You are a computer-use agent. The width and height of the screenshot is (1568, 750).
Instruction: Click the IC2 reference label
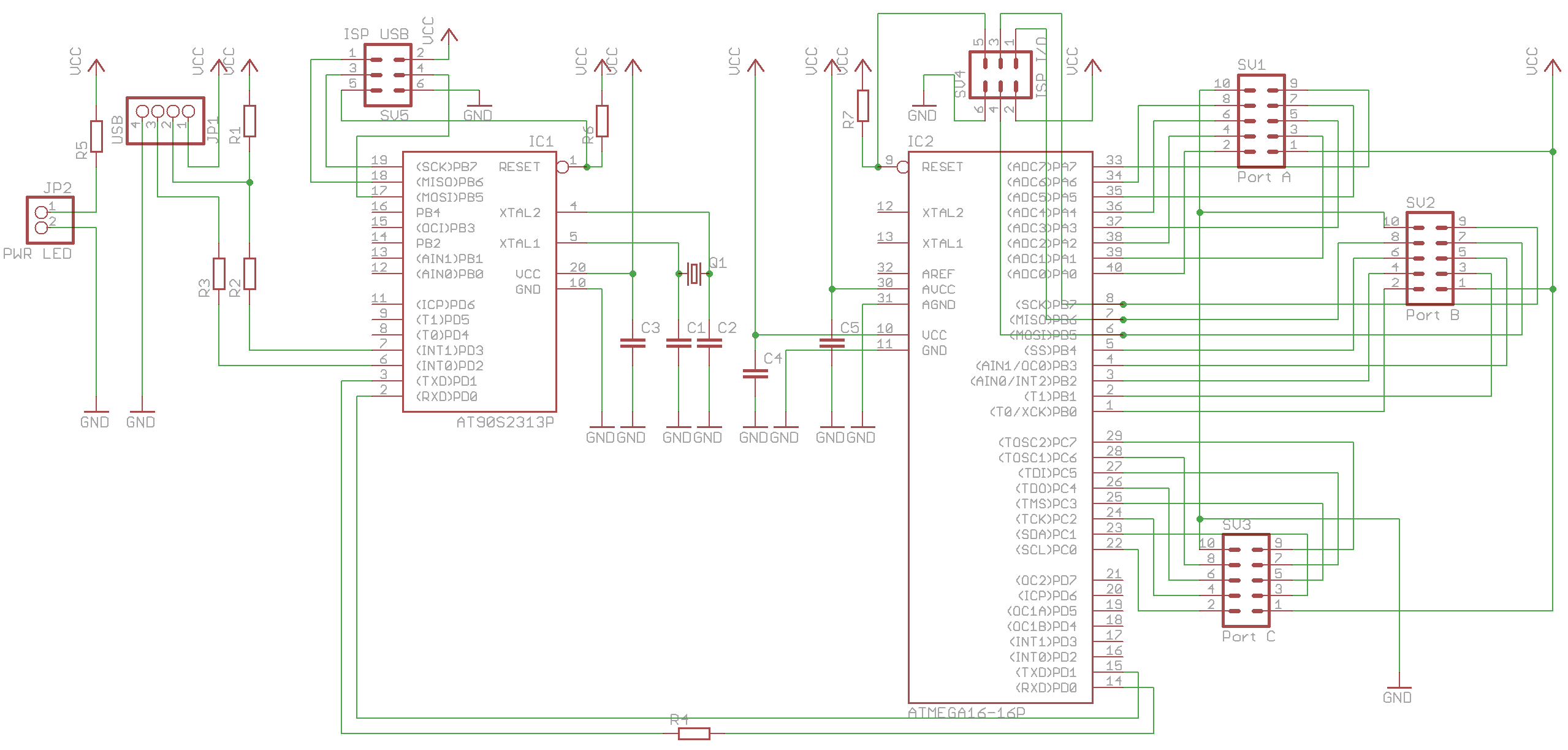click(921, 142)
